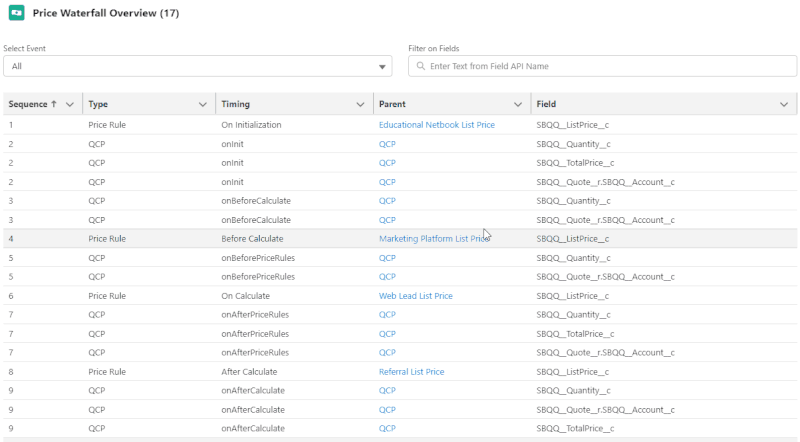Screen dimensions: 800x442
Task: Sort by the Timing column header
Action: (235, 104)
